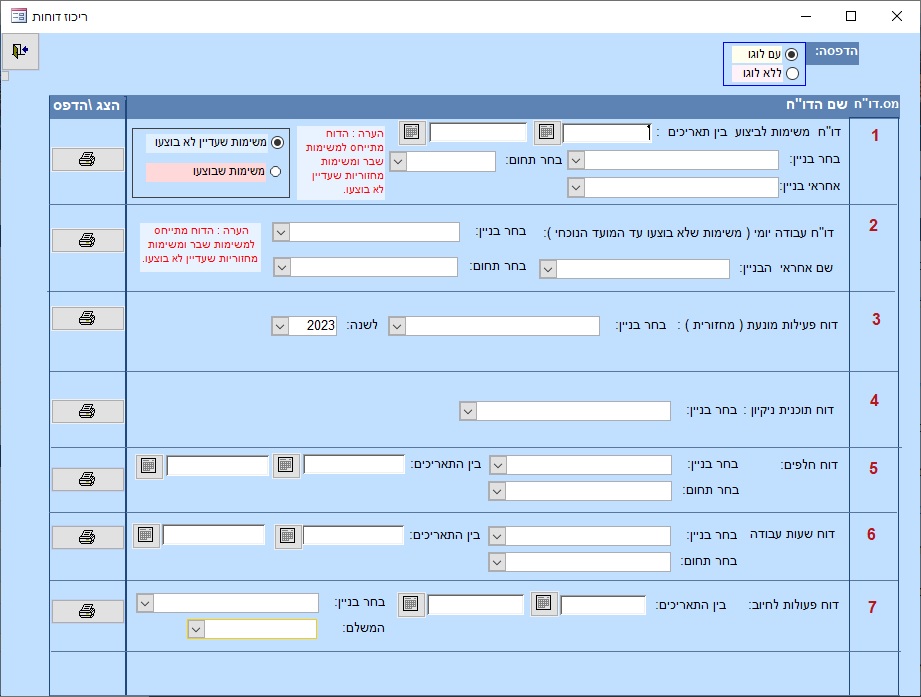Click the exit door icon button
The image size is (921, 697).
point(20,51)
